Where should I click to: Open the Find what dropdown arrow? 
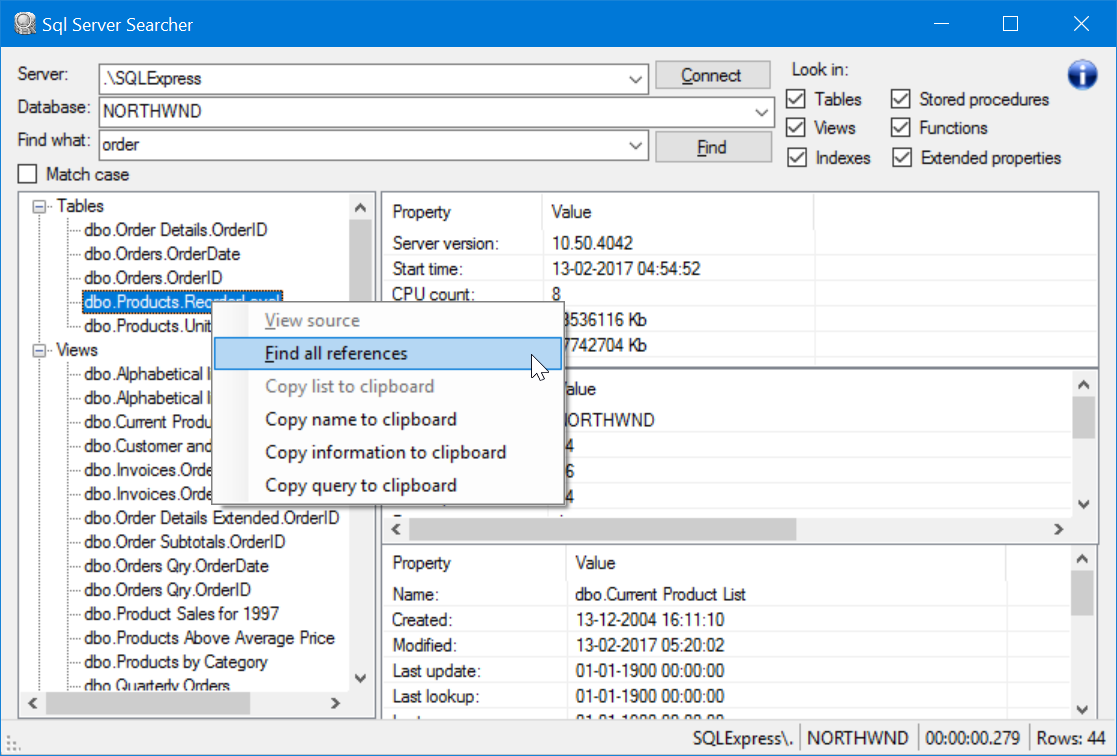pyautogui.click(x=635, y=145)
